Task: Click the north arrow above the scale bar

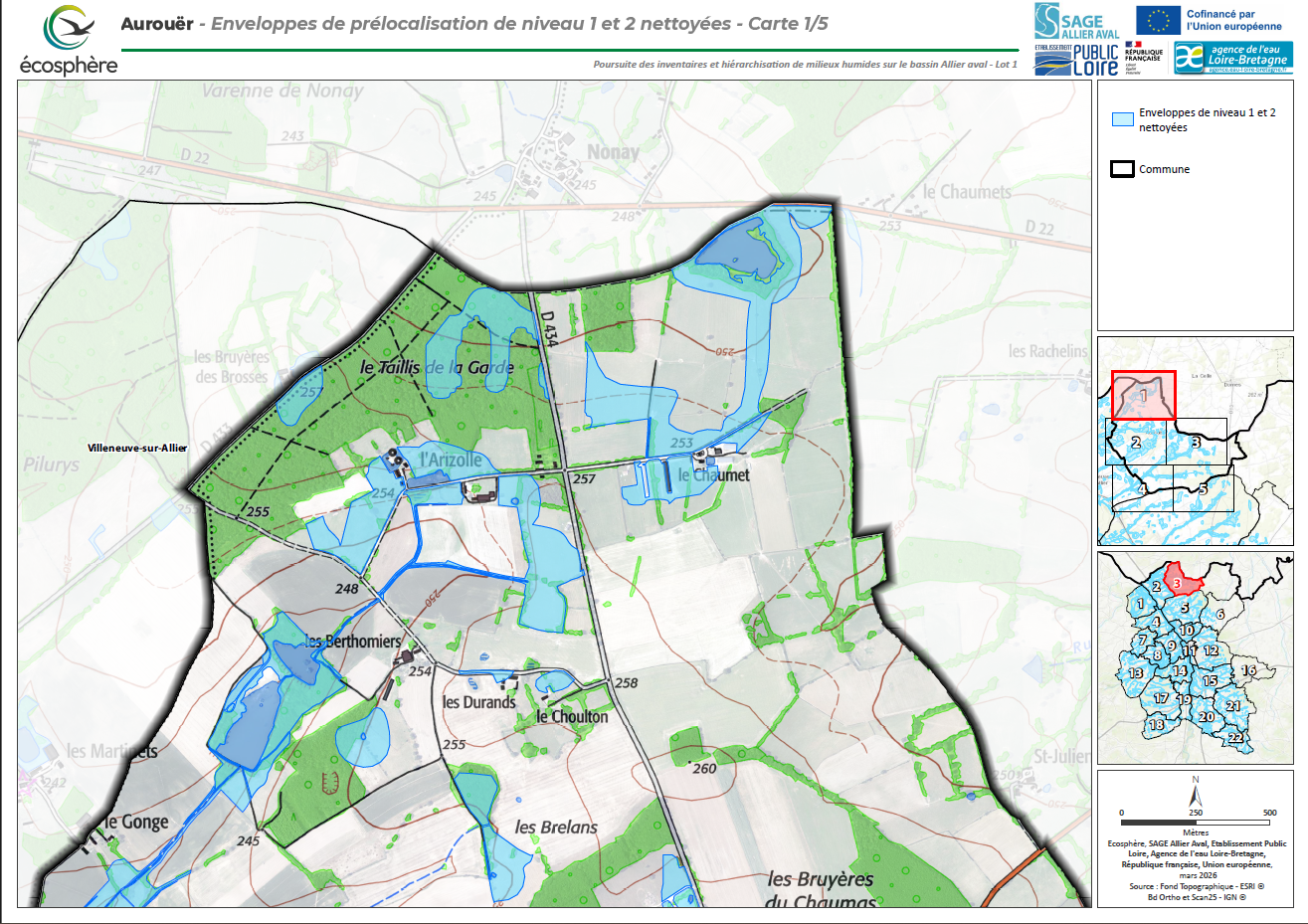Action: 1195,794
